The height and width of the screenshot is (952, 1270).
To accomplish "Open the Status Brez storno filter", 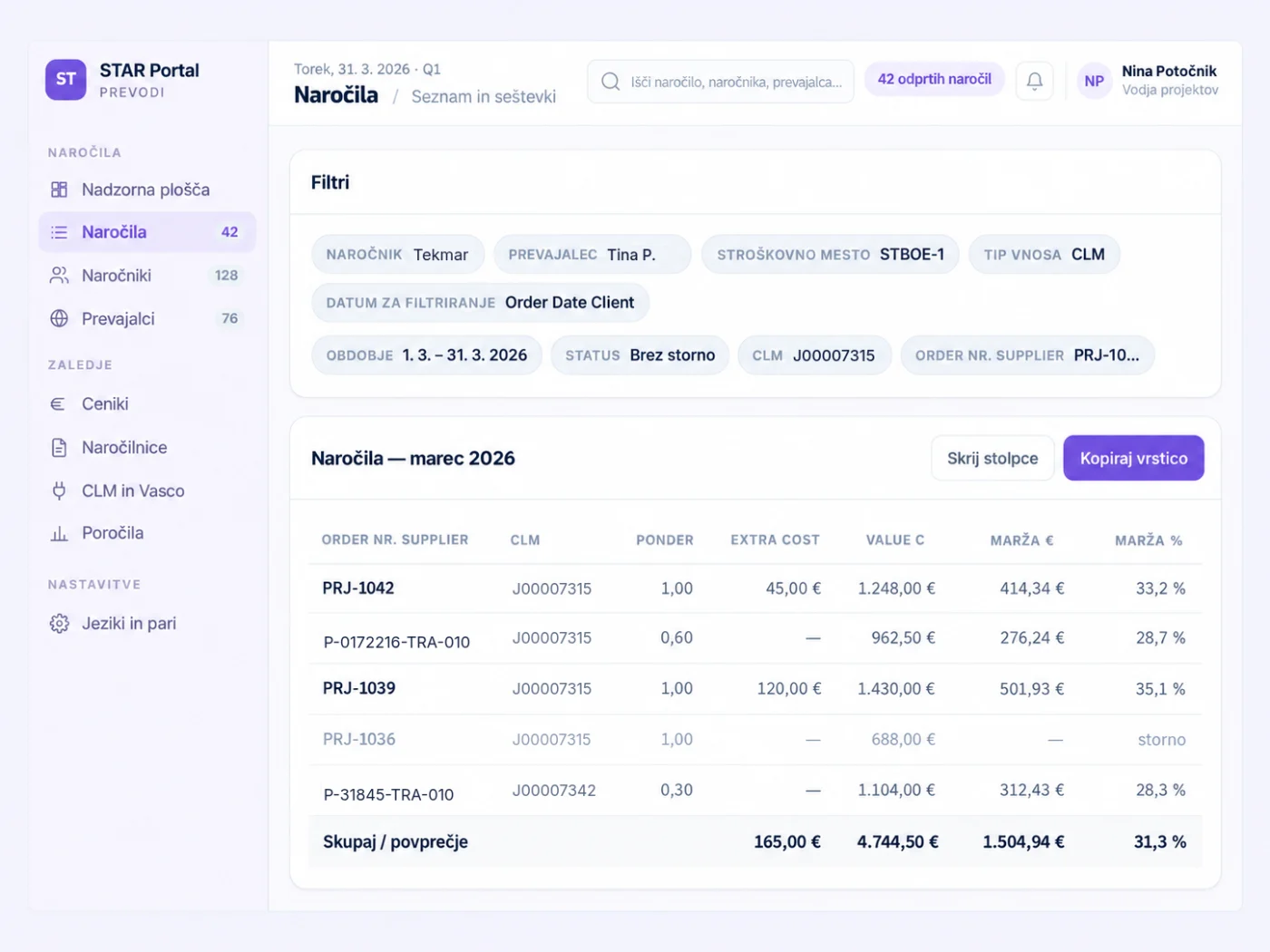I will (x=640, y=355).
